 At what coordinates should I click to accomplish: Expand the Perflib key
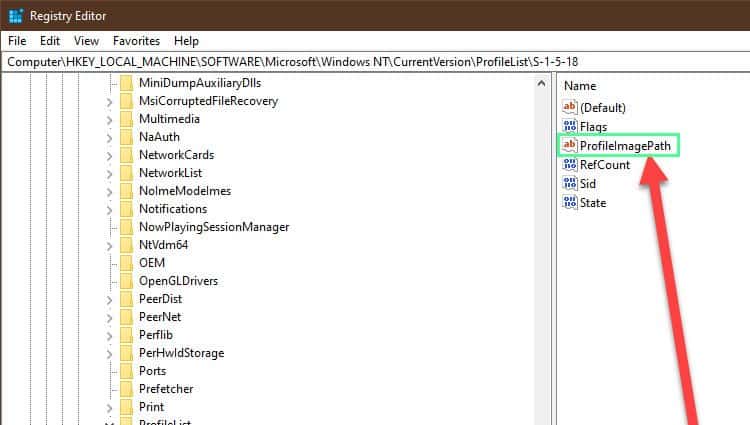[x=110, y=336]
